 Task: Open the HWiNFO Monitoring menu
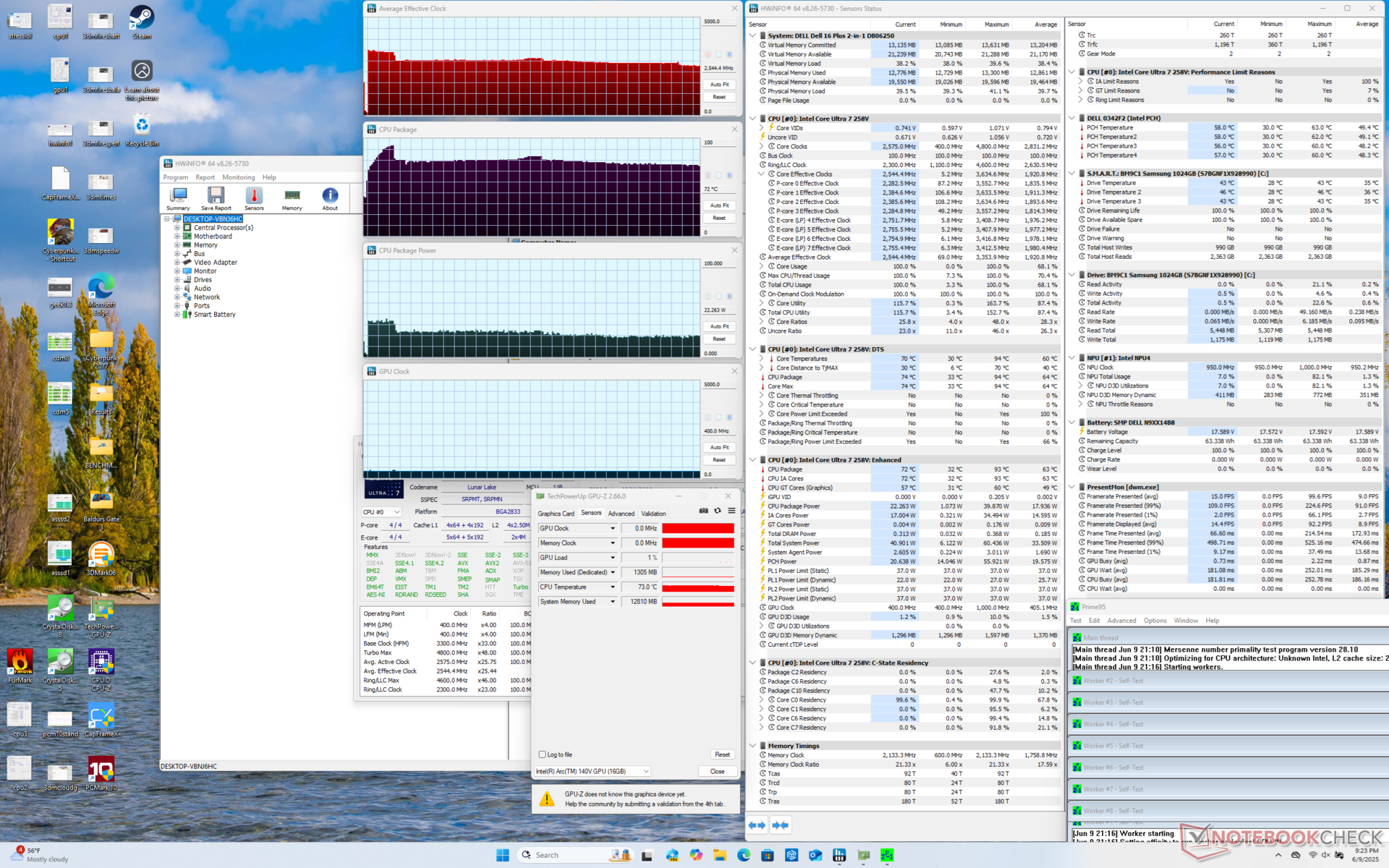(238, 177)
